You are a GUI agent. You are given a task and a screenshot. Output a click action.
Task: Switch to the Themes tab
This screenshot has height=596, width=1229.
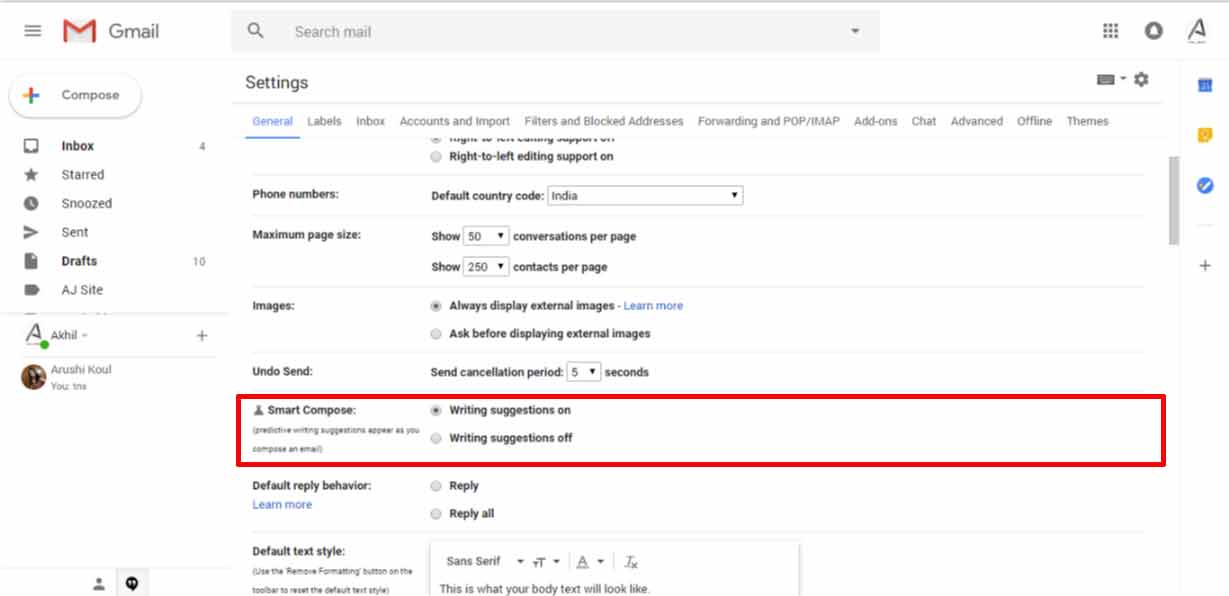1088,121
